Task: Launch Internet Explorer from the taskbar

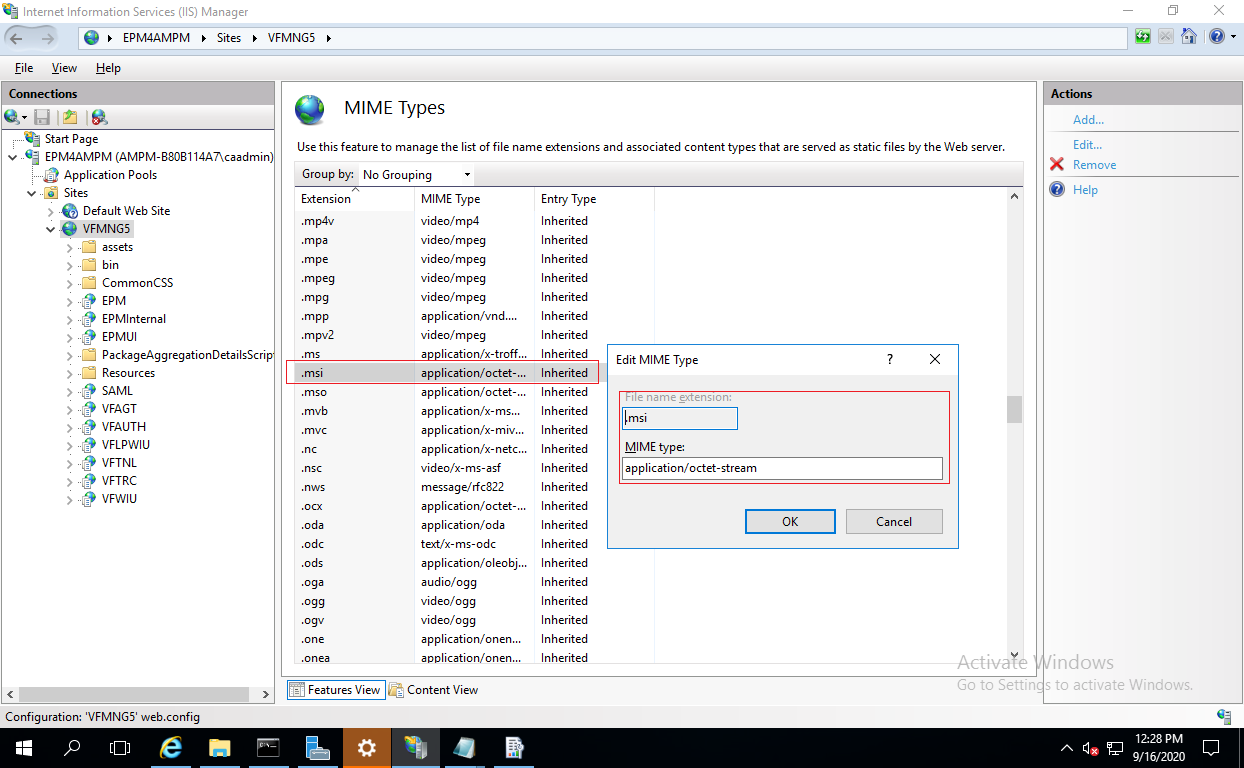Action: click(172, 747)
